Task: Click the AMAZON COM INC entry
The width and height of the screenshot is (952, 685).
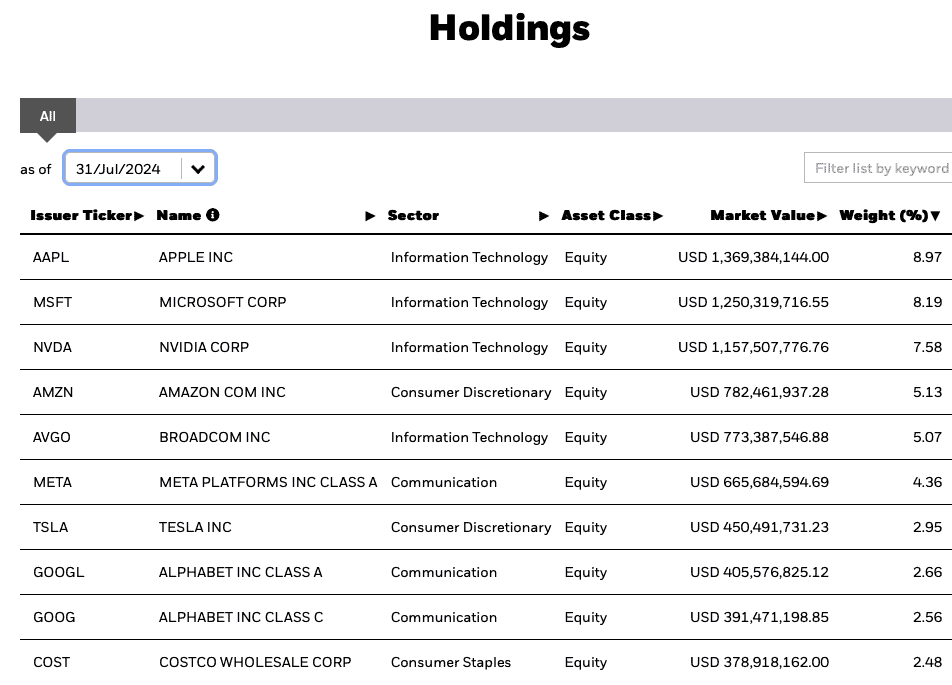Action: pyautogui.click(x=222, y=392)
